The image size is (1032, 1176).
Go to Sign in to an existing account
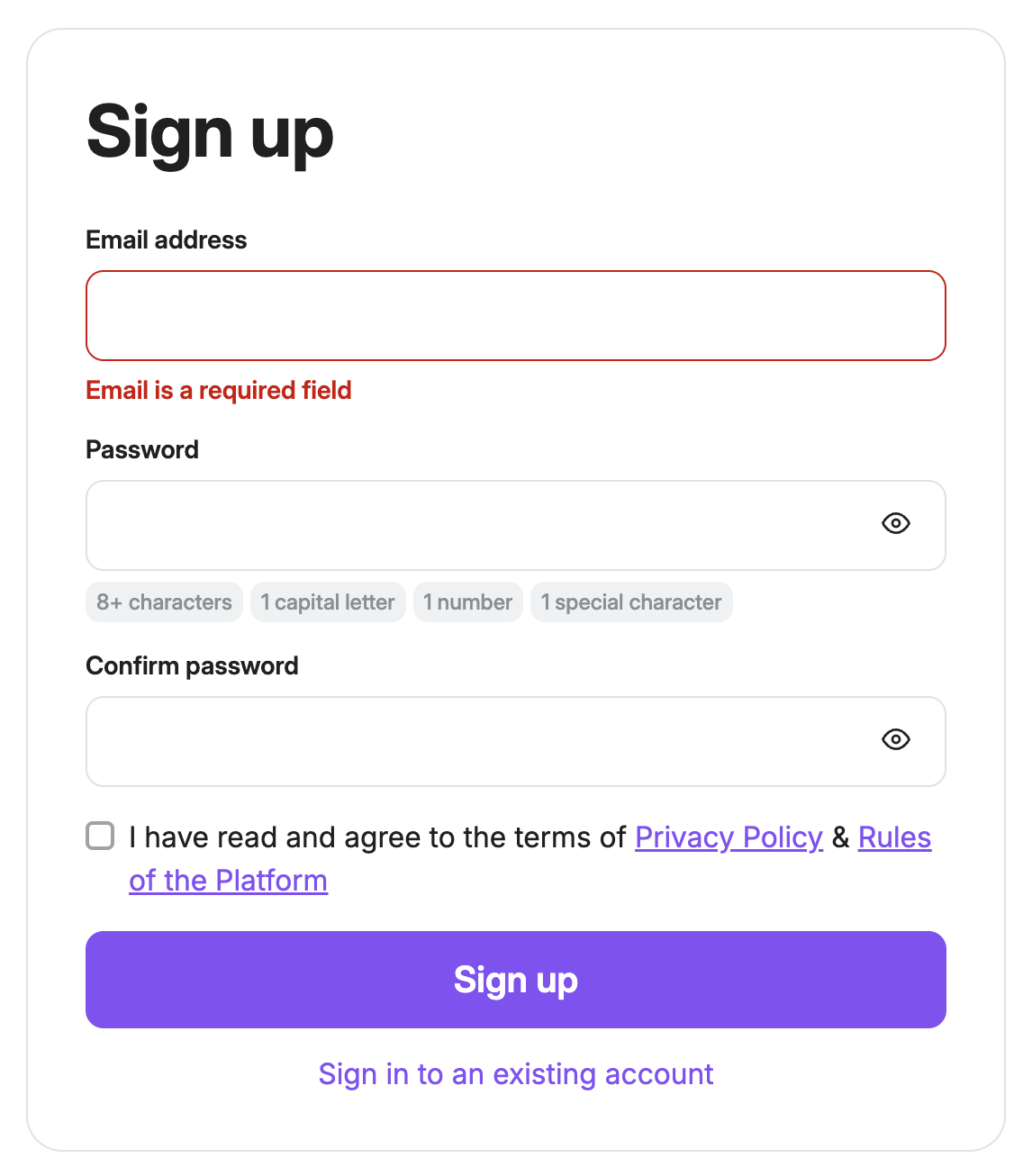(x=515, y=1074)
